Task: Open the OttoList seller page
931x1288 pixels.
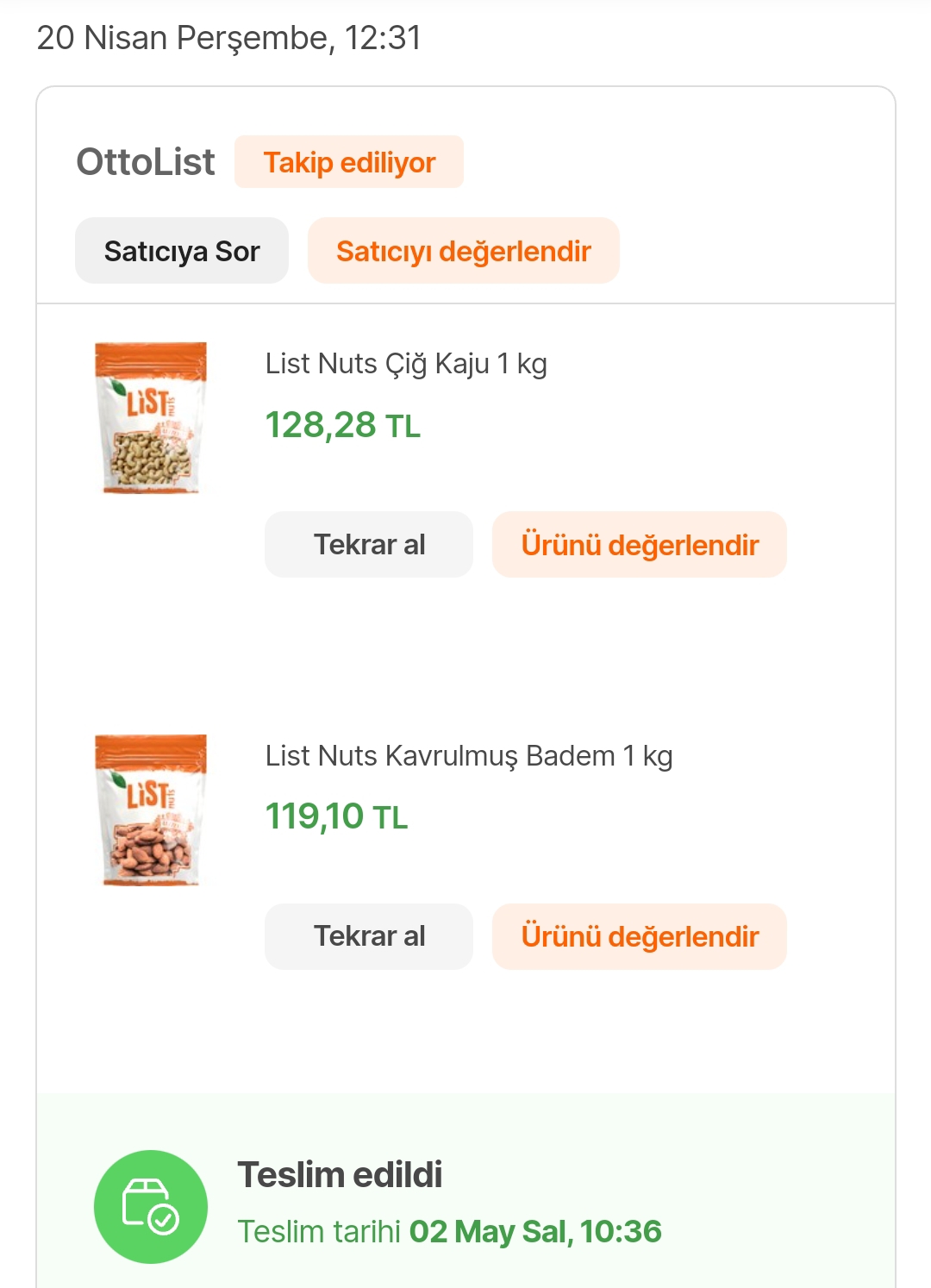Action: pyautogui.click(x=146, y=162)
